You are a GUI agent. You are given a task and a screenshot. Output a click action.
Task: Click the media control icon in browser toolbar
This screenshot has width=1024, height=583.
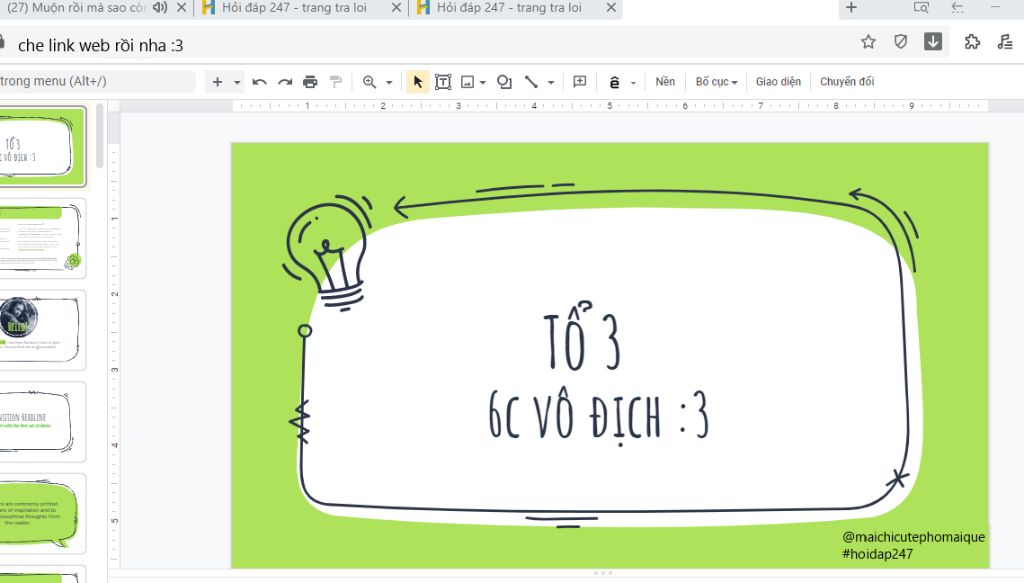coord(1005,42)
